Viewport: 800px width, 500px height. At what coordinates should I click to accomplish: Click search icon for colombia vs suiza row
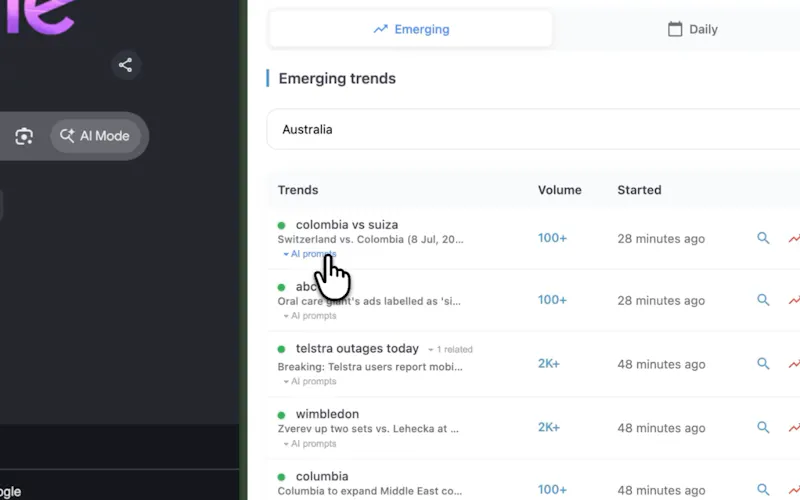click(763, 238)
